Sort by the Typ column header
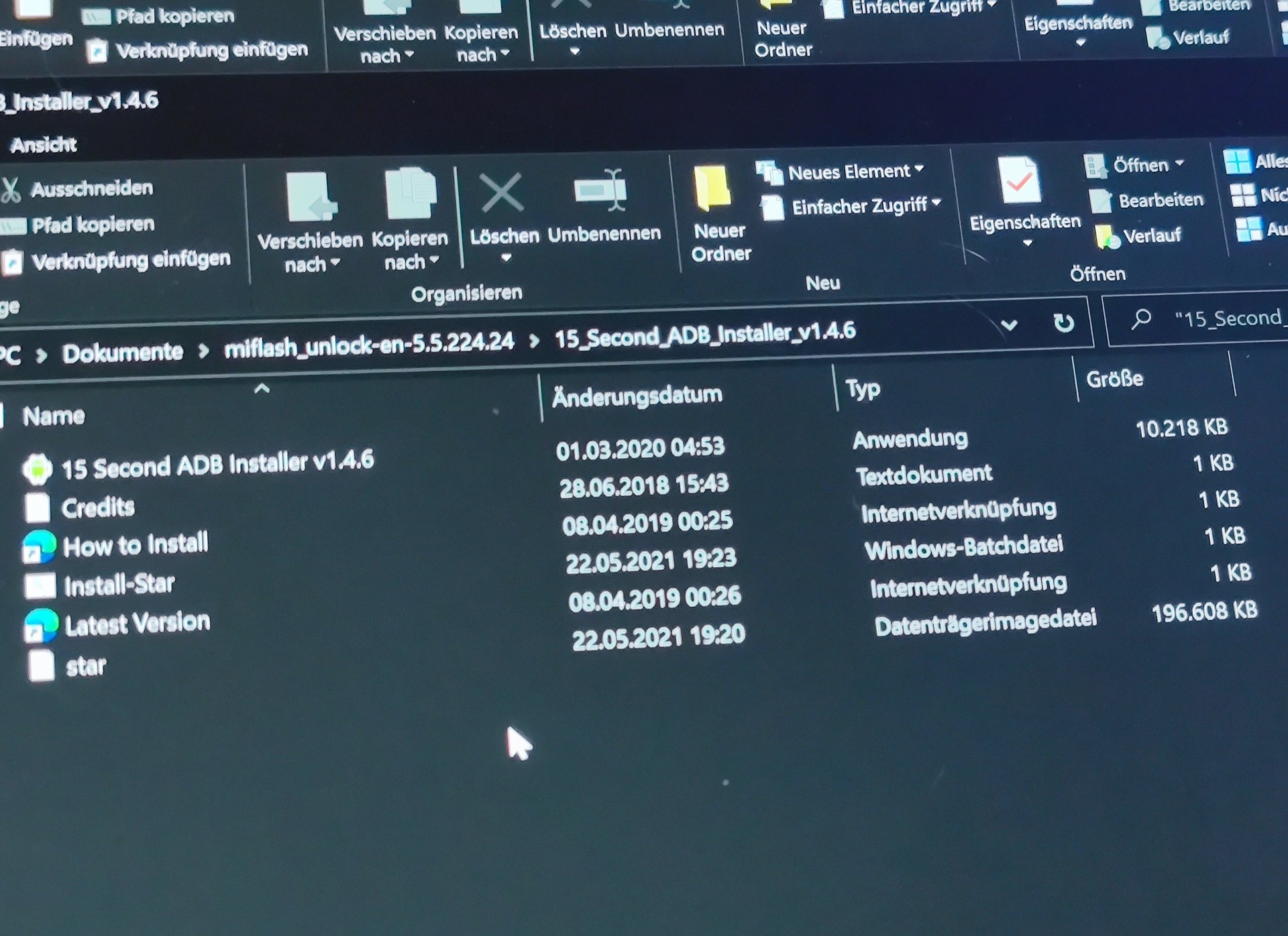 tap(863, 388)
